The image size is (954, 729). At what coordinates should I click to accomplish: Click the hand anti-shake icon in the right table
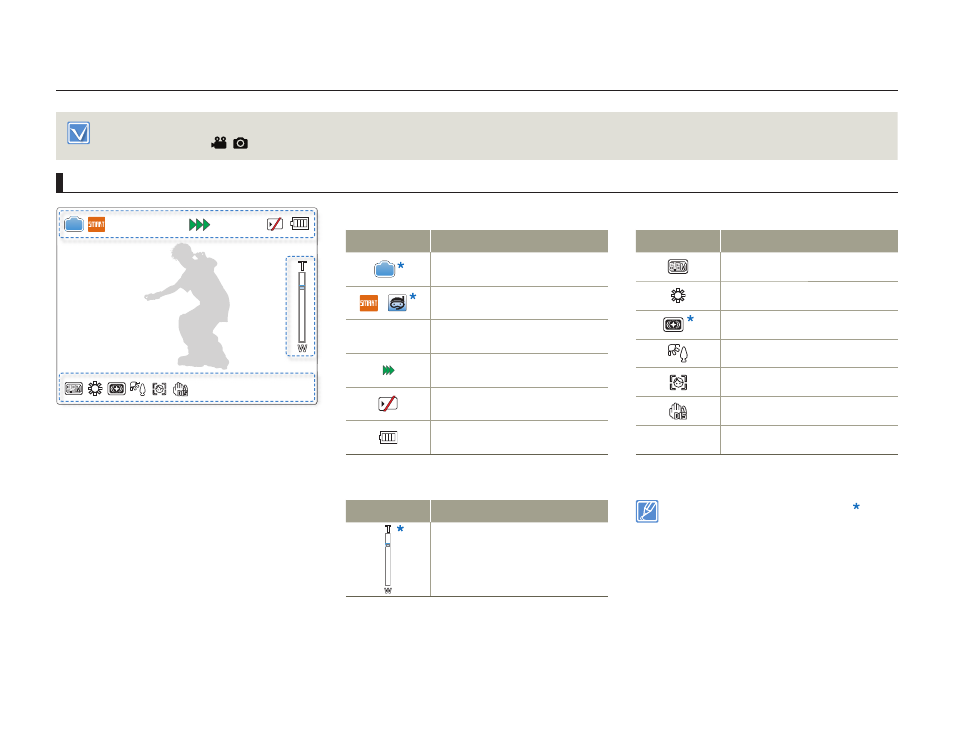click(x=678, y=411)
